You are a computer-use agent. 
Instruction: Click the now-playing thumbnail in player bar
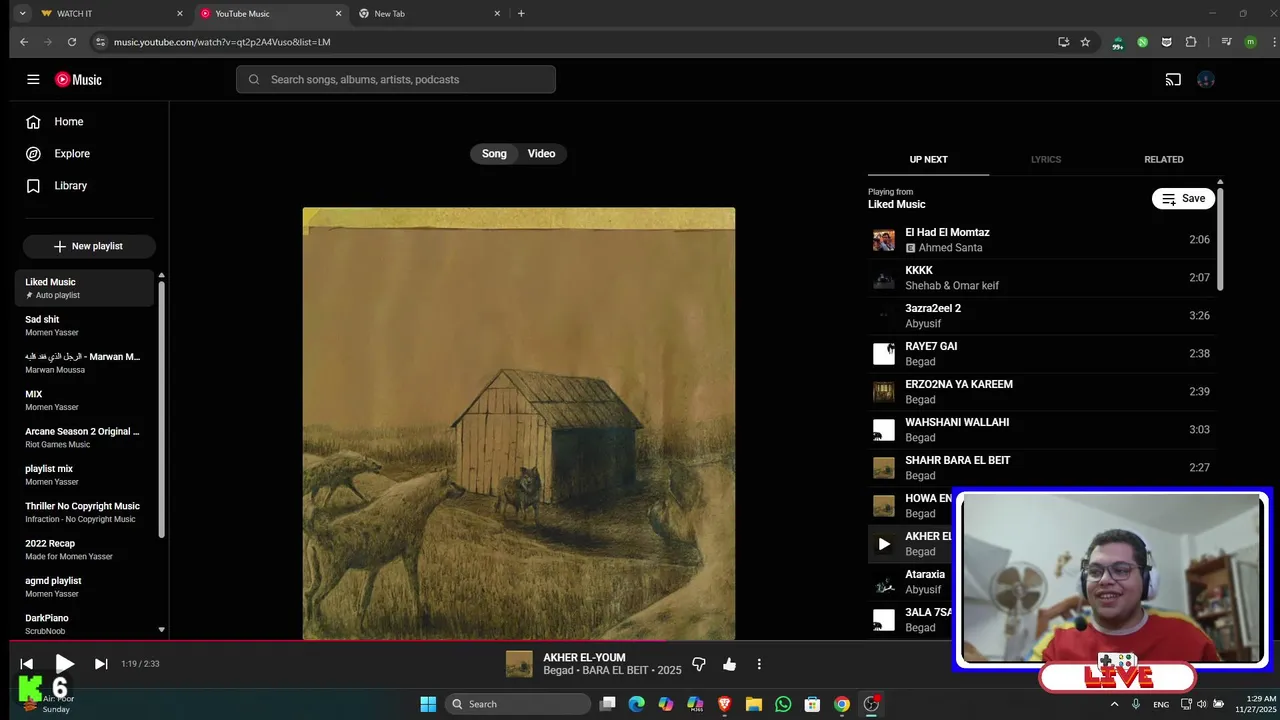519,664
